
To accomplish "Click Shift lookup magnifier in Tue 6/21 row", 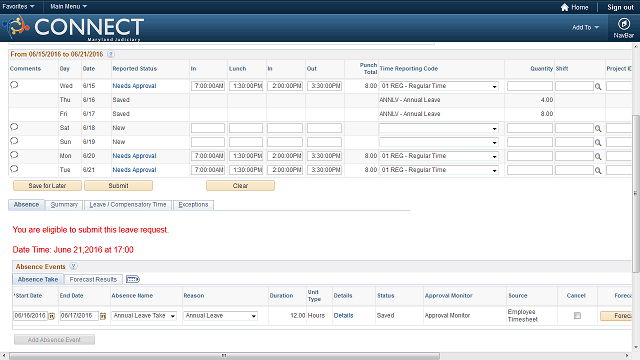I will click(598, 171).
